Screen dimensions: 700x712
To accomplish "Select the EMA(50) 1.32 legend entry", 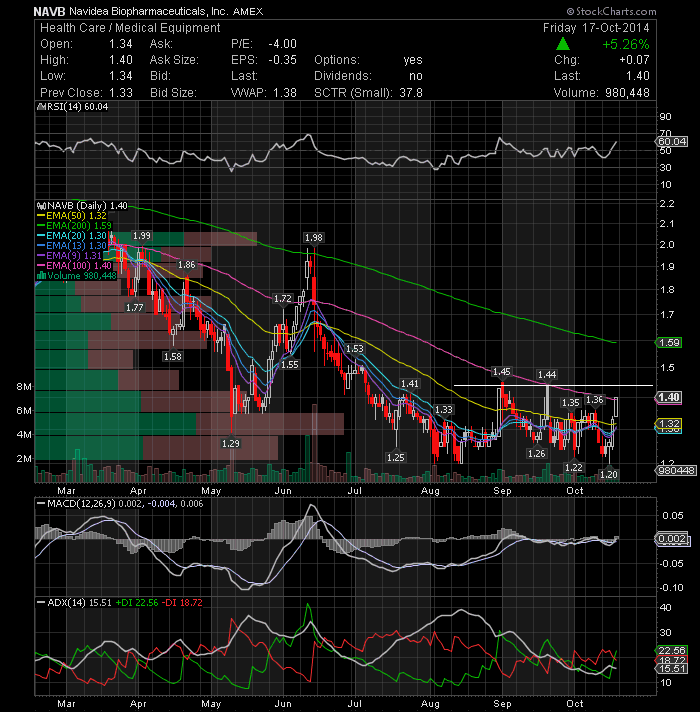I will (x=72, y=215).
